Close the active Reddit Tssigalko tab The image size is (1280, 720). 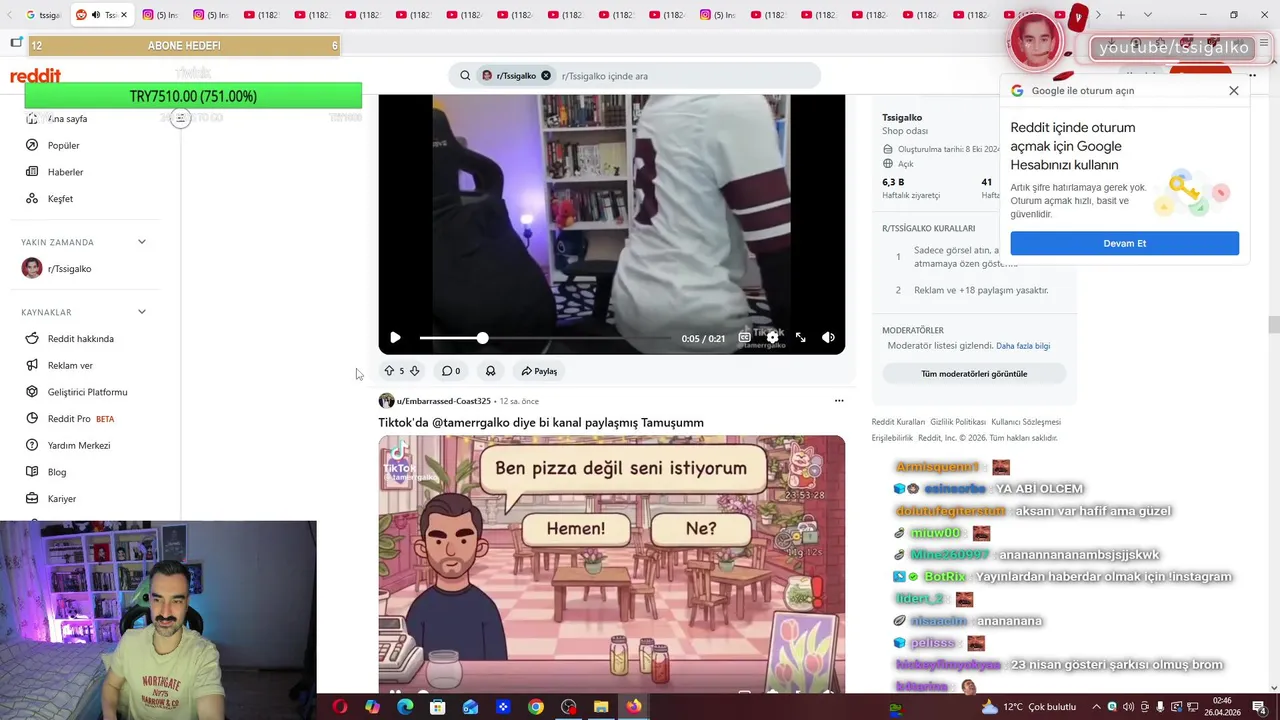pyautogui.click(x=124, y=15)
